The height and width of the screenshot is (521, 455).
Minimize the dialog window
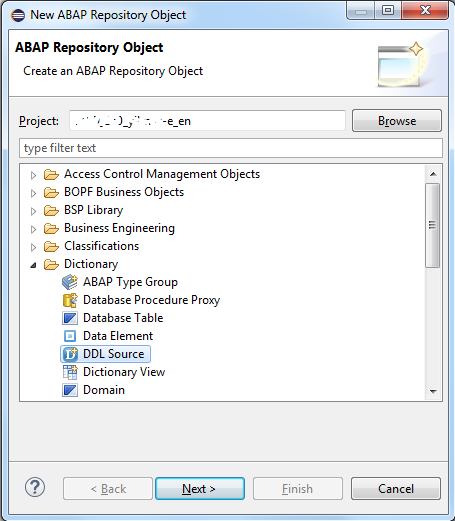(362, 10)
